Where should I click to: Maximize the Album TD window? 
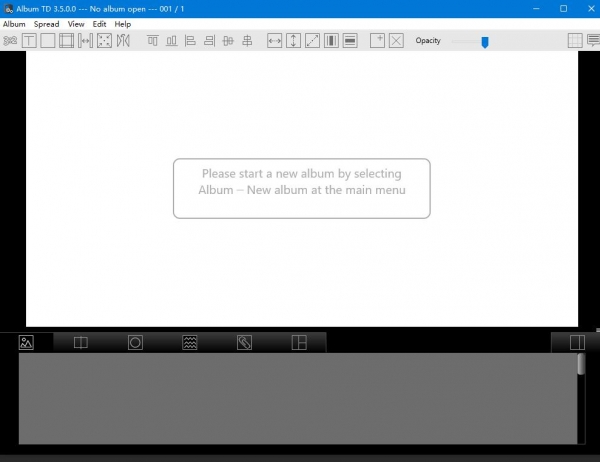(564, 8)
